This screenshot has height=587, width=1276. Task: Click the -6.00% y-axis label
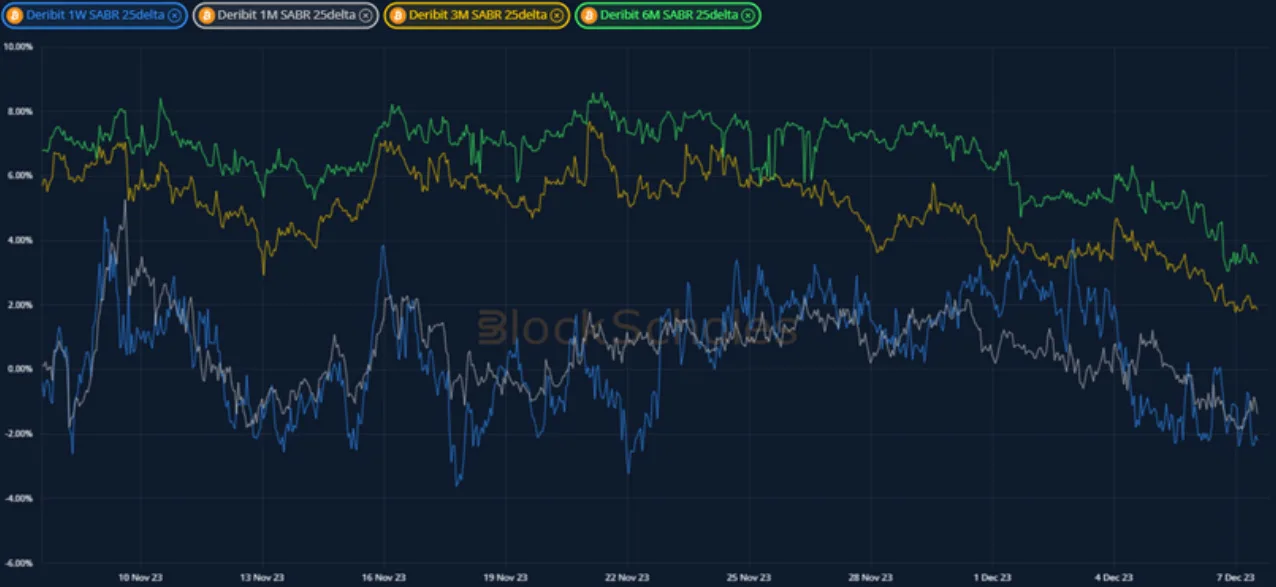[20, 563]
